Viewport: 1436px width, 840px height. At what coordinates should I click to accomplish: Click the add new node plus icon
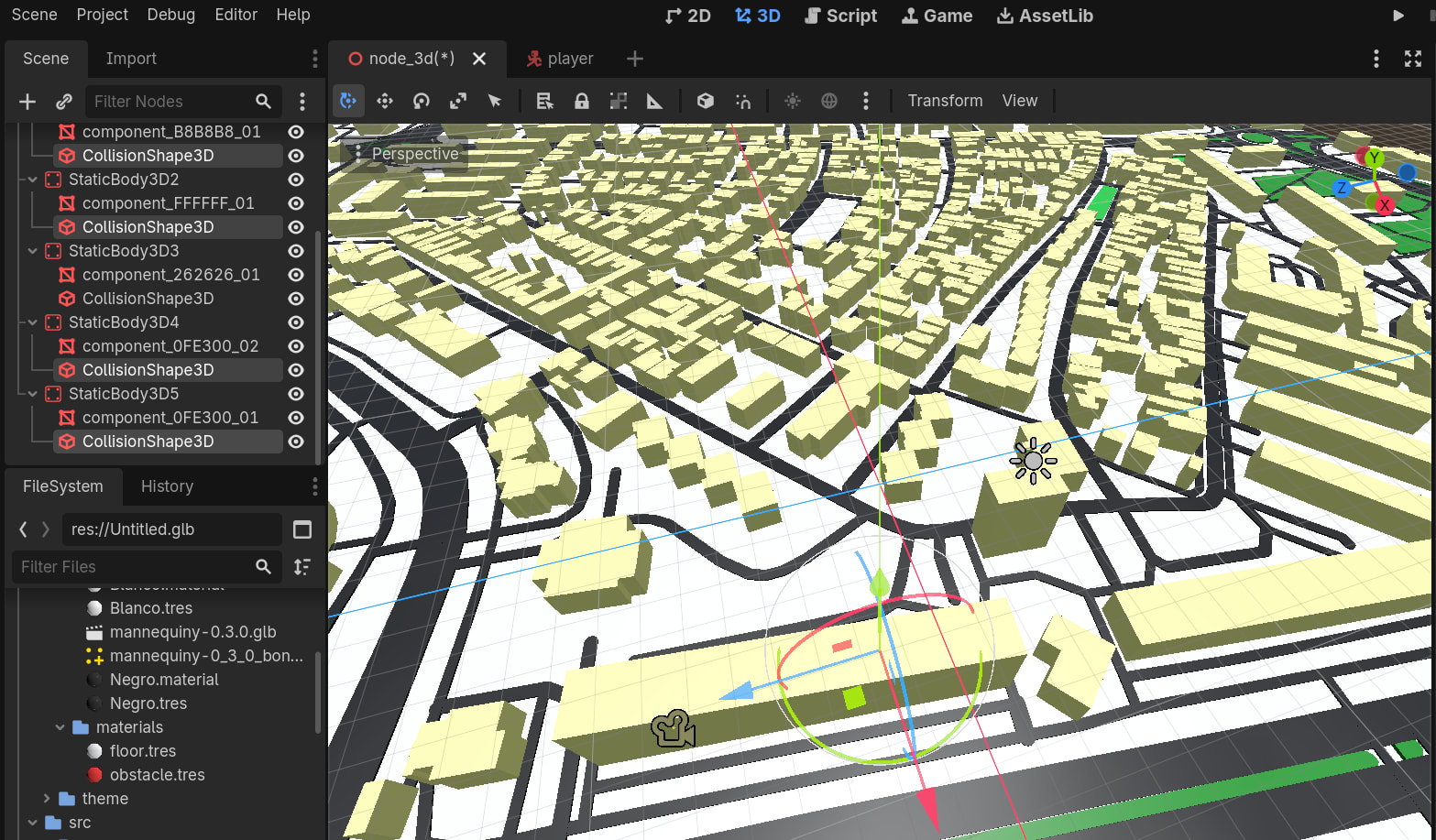27,102
